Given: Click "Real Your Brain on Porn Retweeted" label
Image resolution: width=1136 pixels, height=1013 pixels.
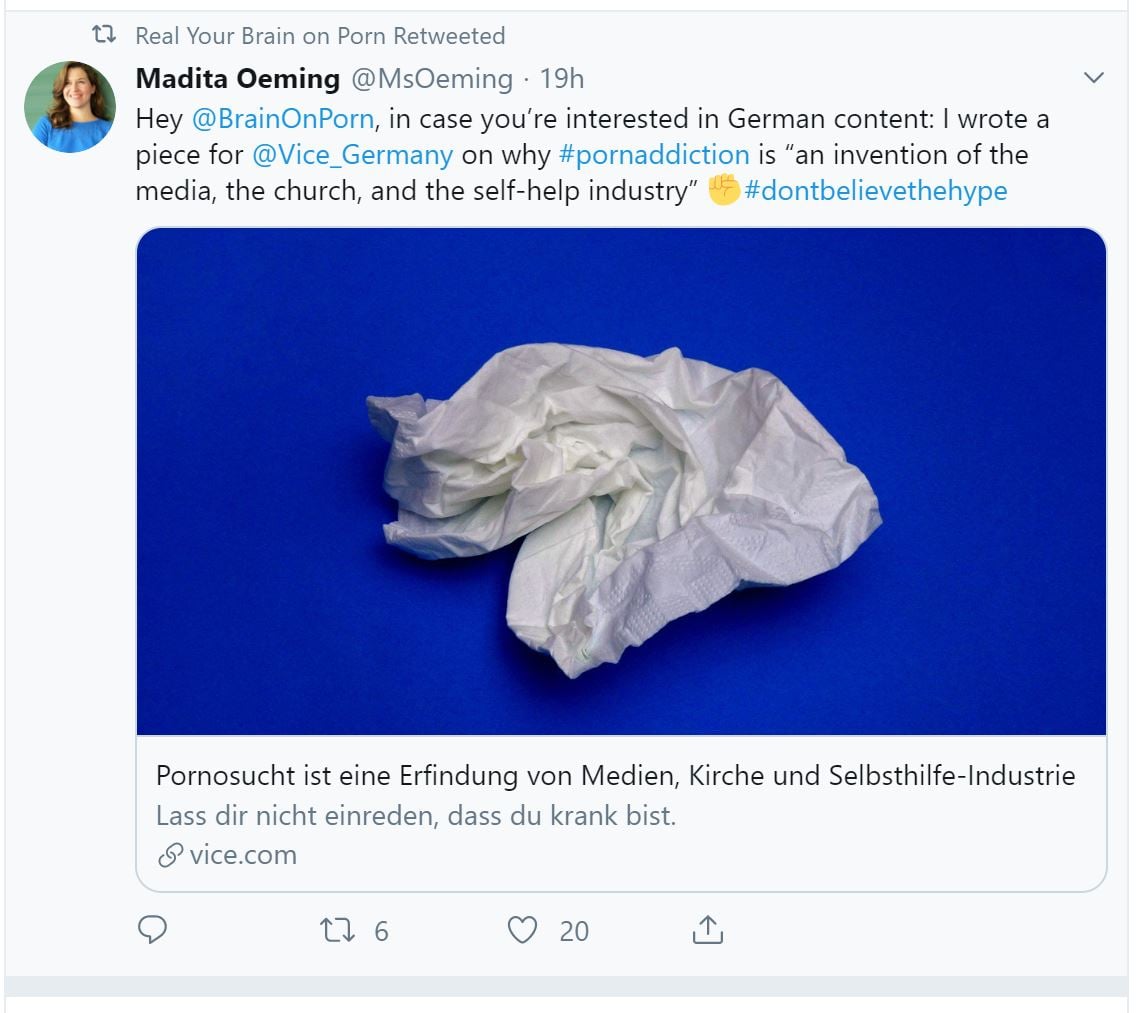Looking at the screenshot, I should (320, 36).
